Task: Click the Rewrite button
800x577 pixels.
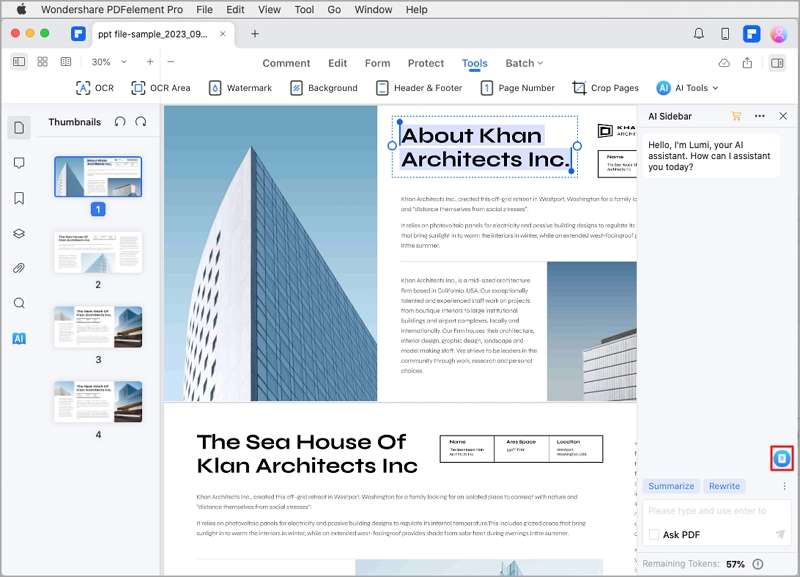Action: click(724, 486)
